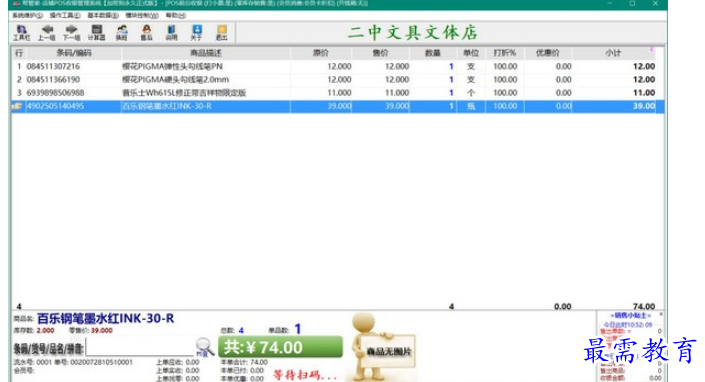Open the 基本数据(B) menu
Screen dimensions: 705x382
coord(103,15)
